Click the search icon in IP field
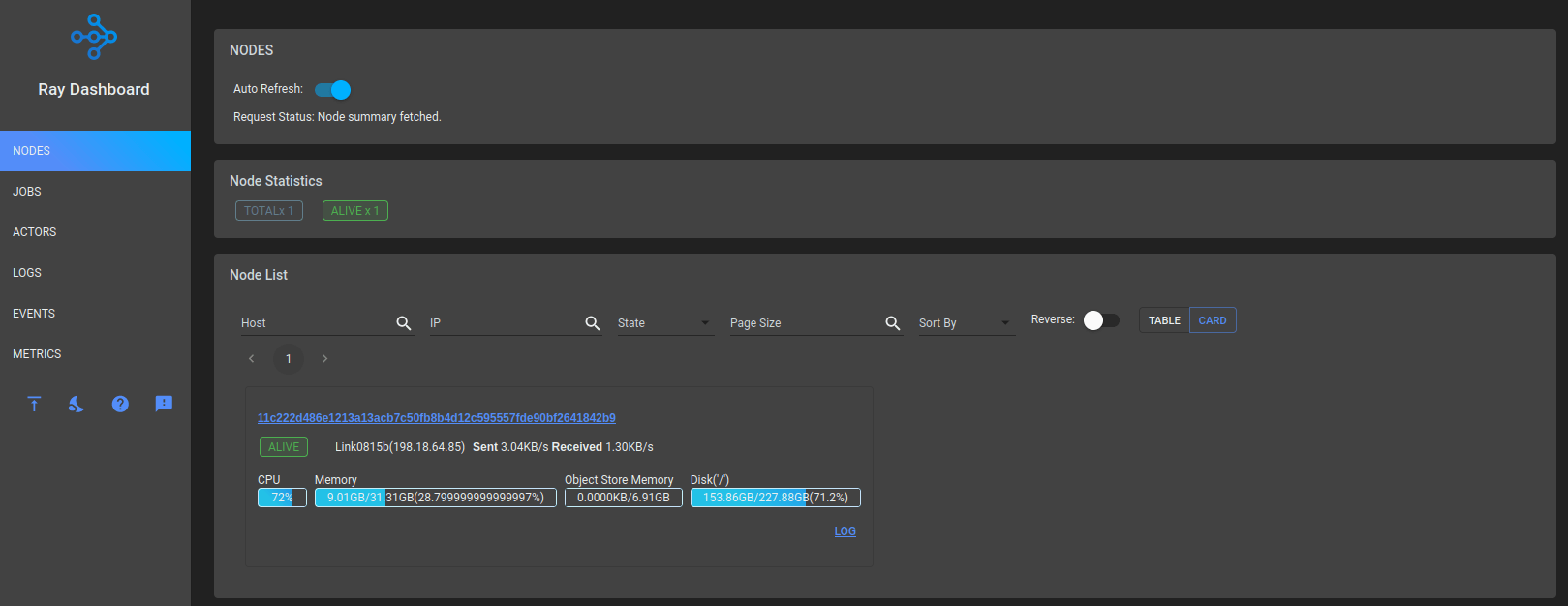 point(593,323)
